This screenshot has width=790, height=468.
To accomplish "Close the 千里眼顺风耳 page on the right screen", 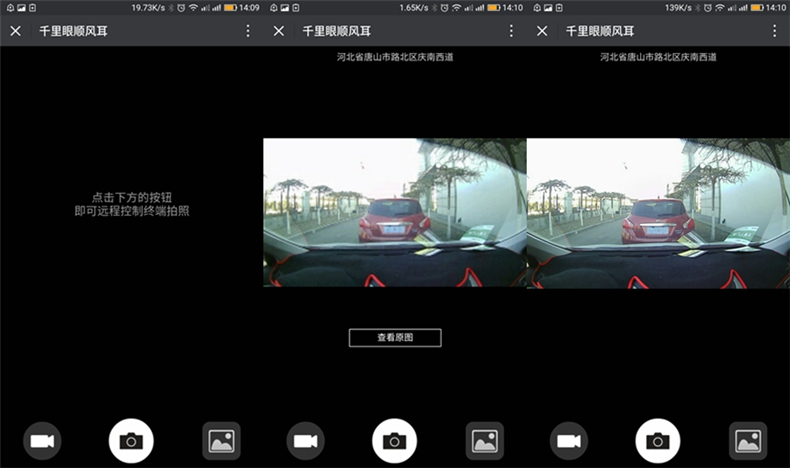I will click(542, 31).
